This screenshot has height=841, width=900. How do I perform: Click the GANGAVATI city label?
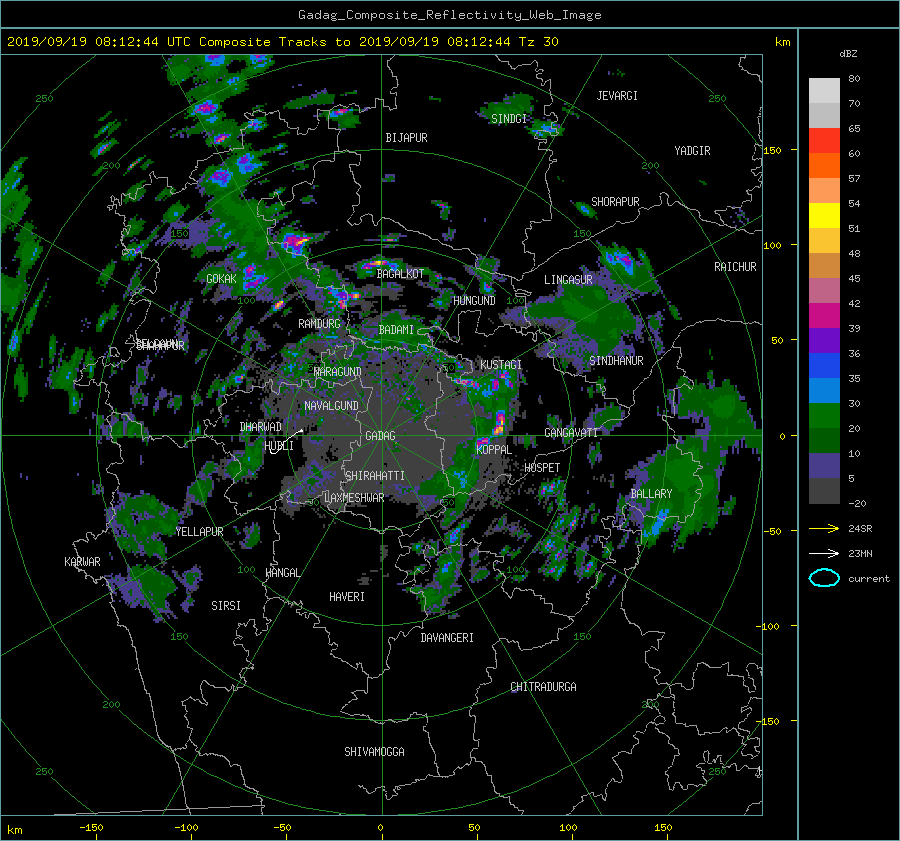tap(571, 433)
